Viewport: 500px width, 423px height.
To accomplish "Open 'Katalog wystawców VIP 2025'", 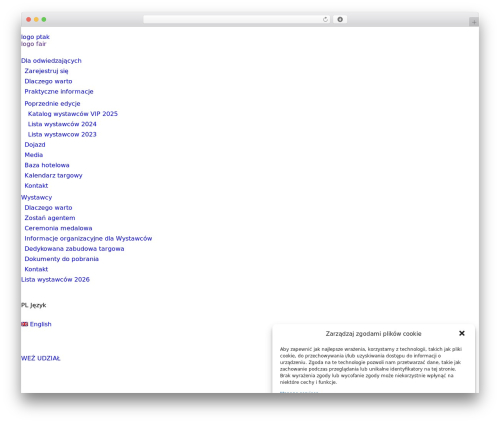I will 73,114.
